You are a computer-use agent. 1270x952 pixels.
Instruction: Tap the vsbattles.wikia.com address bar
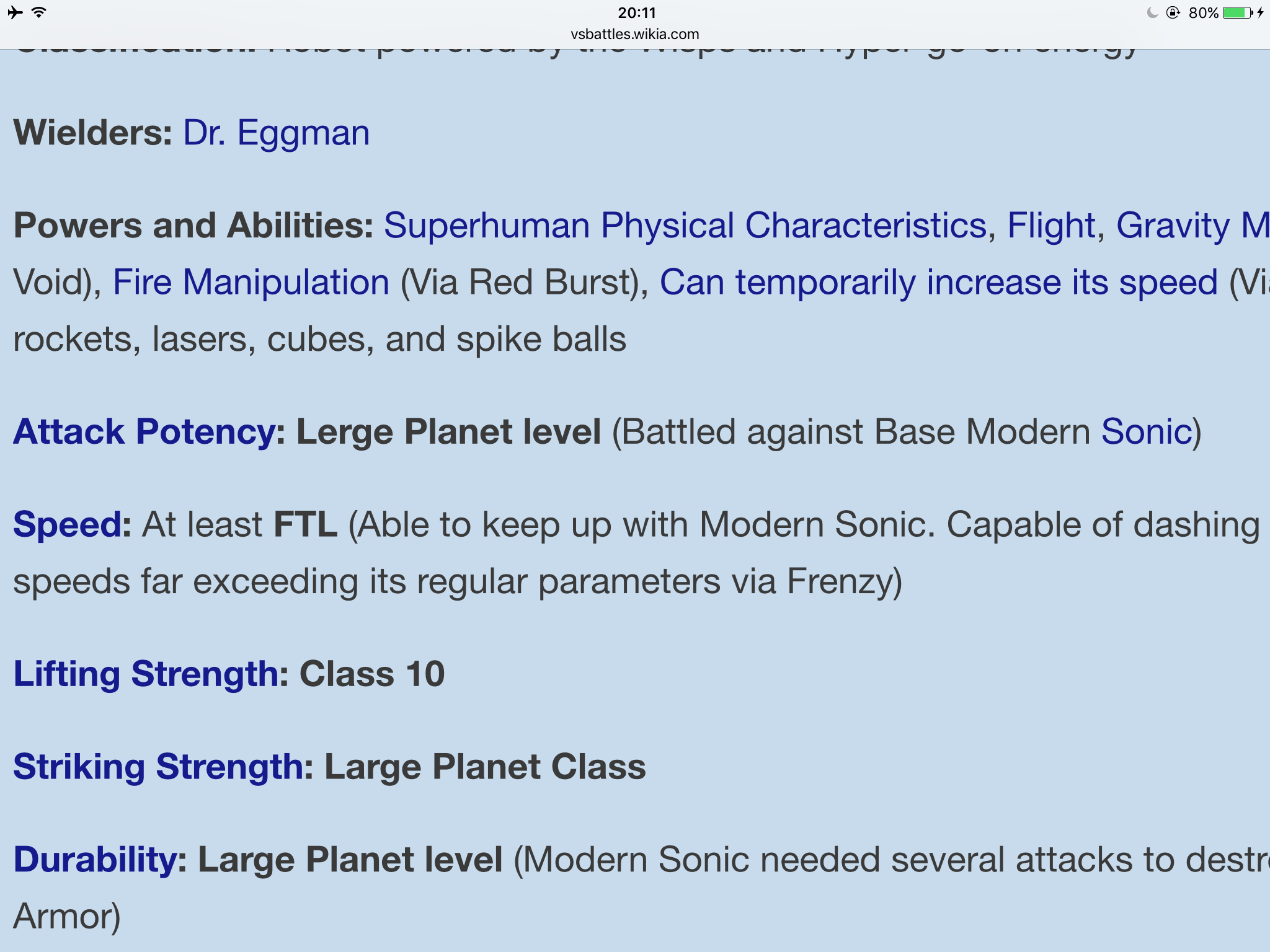pos(634,34)
